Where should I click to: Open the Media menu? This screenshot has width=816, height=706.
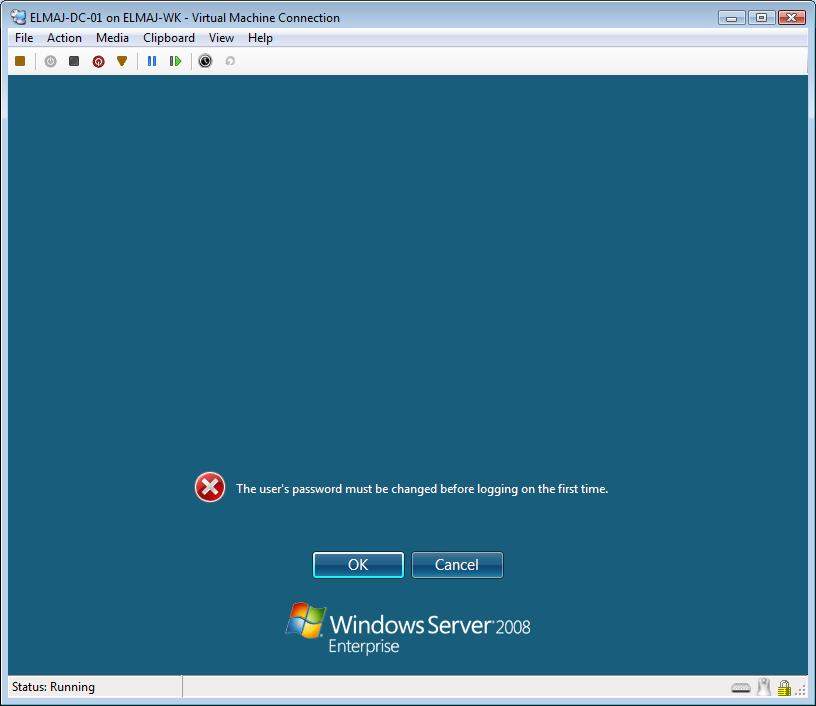point(112,38)
